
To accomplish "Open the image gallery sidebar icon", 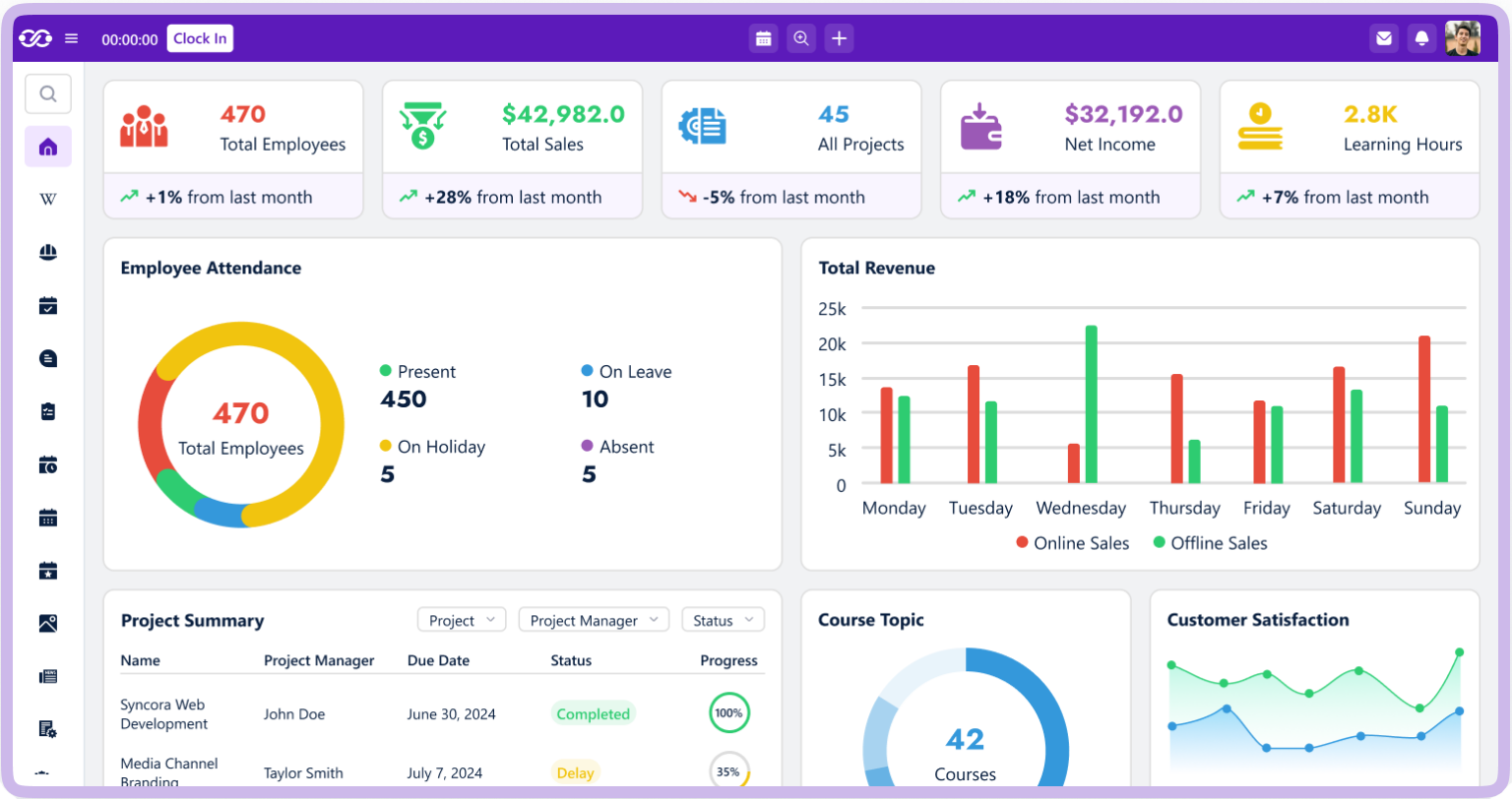I will [x=47, y=623].
